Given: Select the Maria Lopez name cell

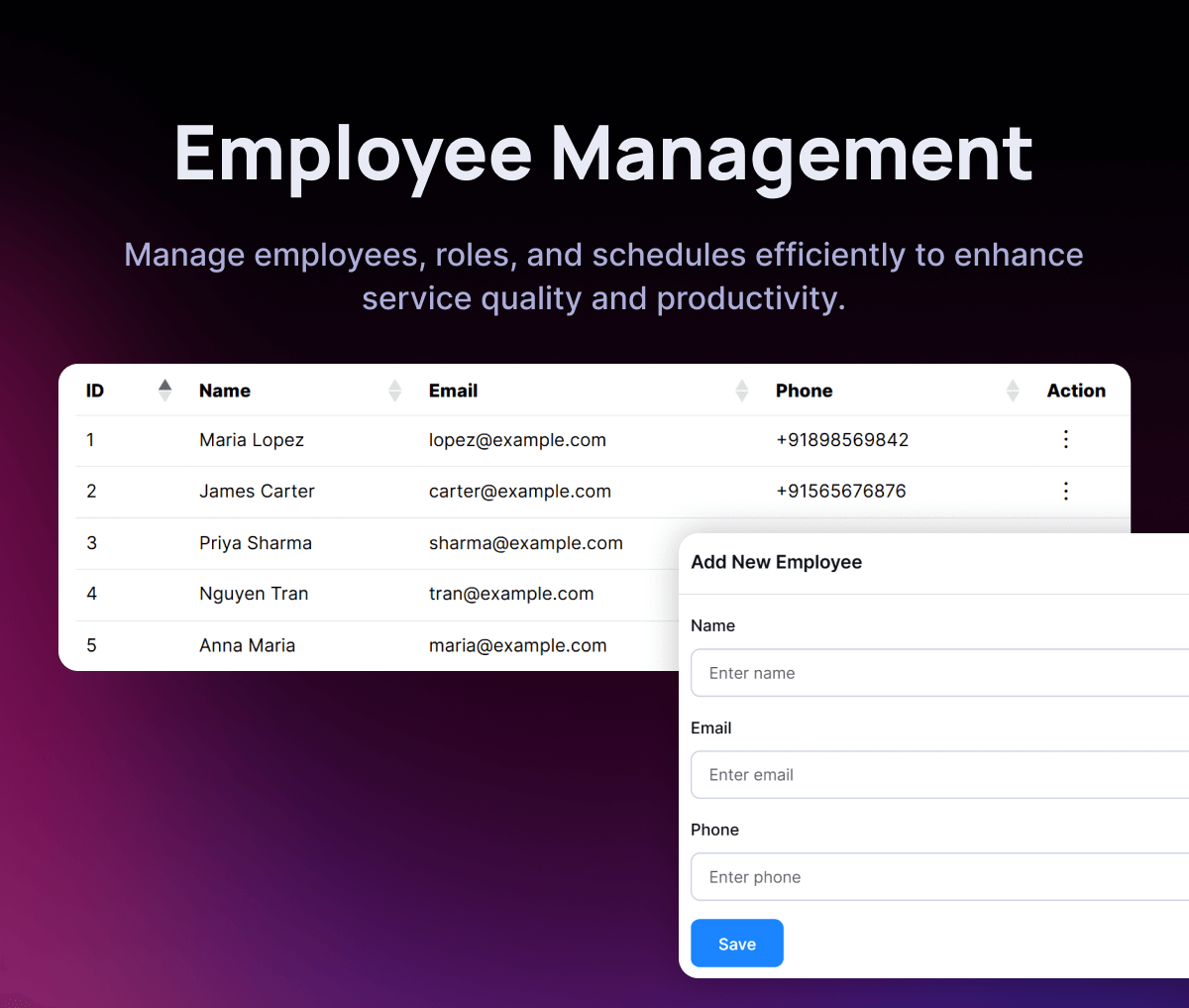Looking at the screenshot, I should 252,440.
